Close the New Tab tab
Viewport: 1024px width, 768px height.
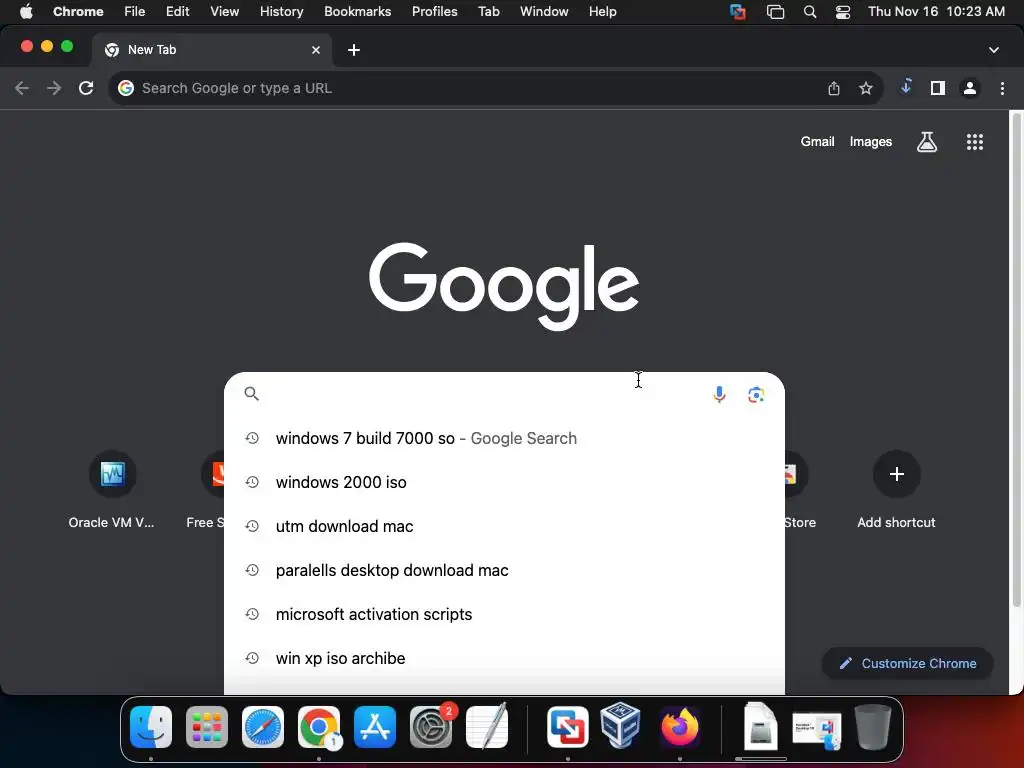316,50
